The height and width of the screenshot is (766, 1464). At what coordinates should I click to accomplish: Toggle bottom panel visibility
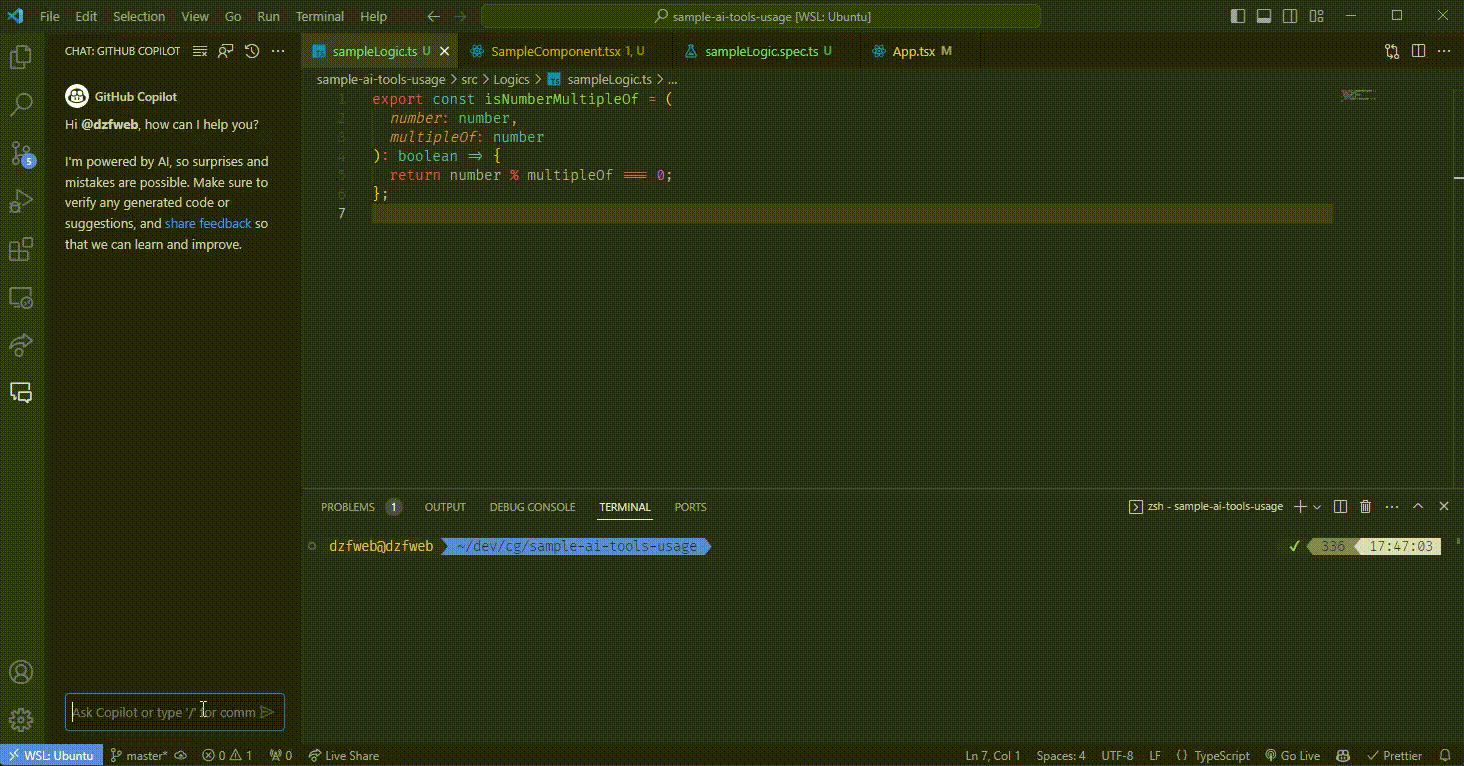click(1264, 16)
